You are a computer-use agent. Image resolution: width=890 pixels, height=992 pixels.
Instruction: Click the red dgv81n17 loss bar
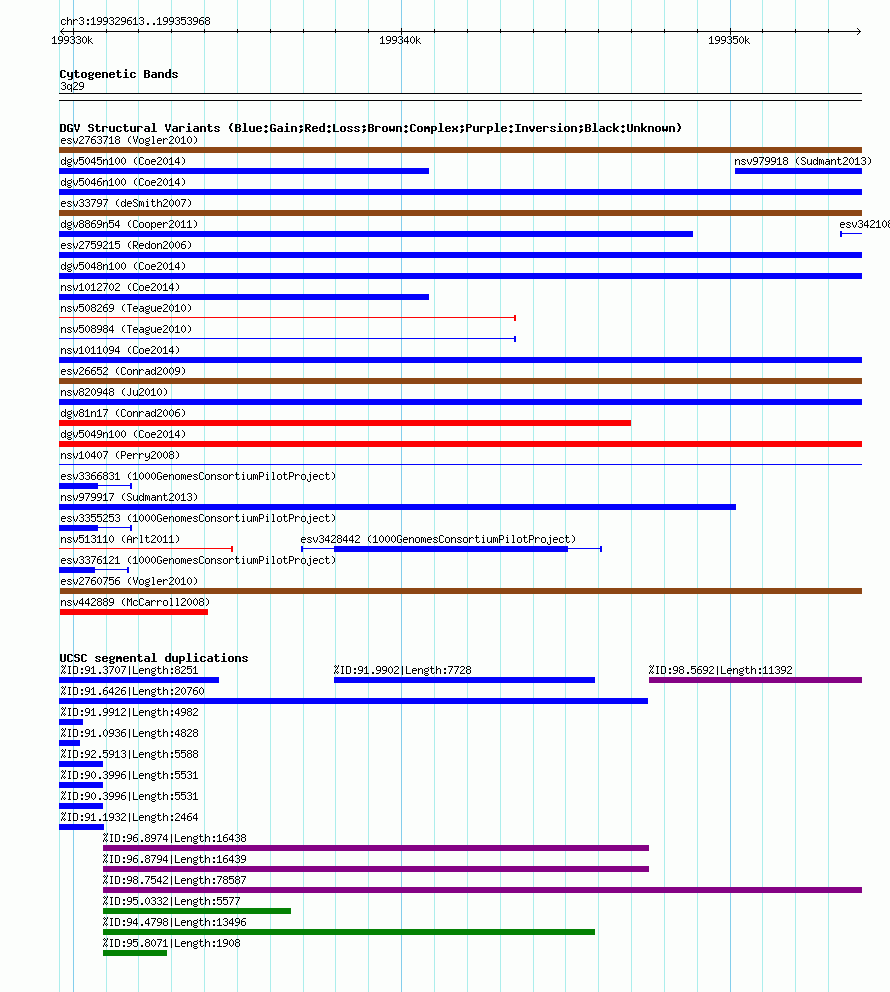point(345,423)
